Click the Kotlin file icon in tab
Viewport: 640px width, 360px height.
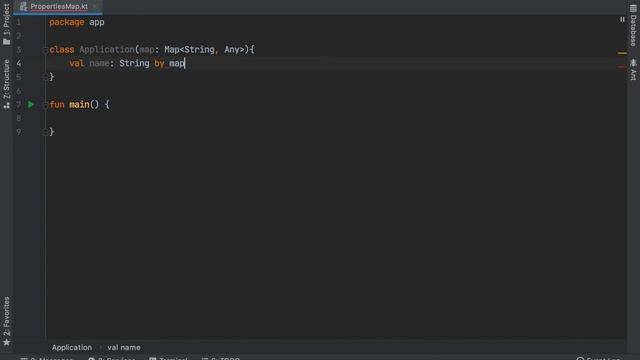[x=23, y=6]
